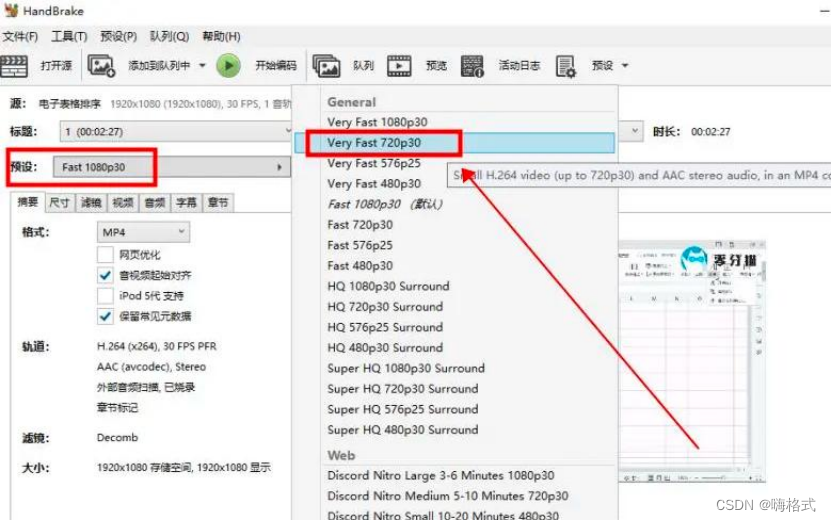Open the Activity Log icon
Viewport: 831px width, 521px height.
[472, 66]
